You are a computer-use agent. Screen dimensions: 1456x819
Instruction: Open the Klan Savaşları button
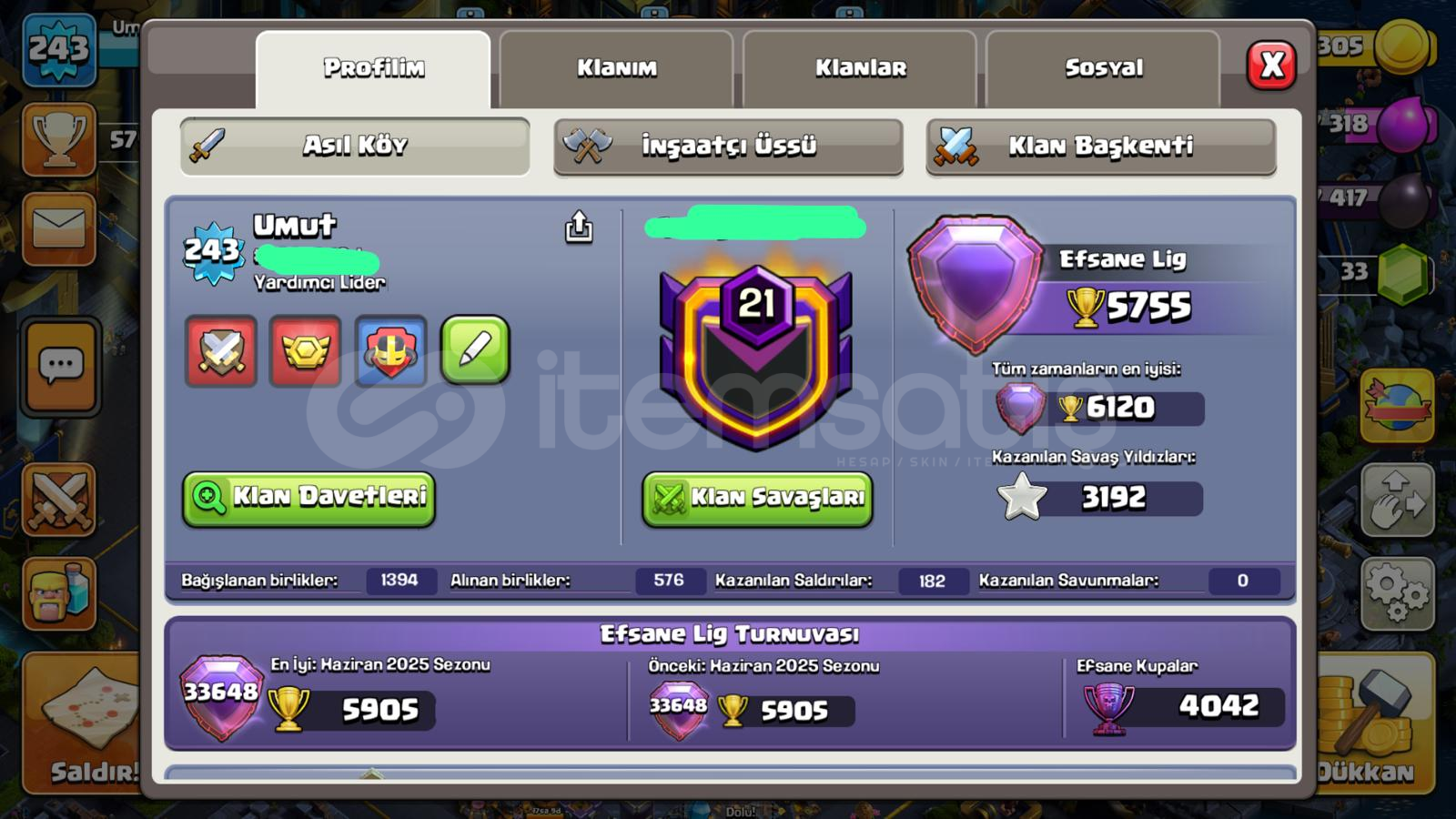(757, 499)
